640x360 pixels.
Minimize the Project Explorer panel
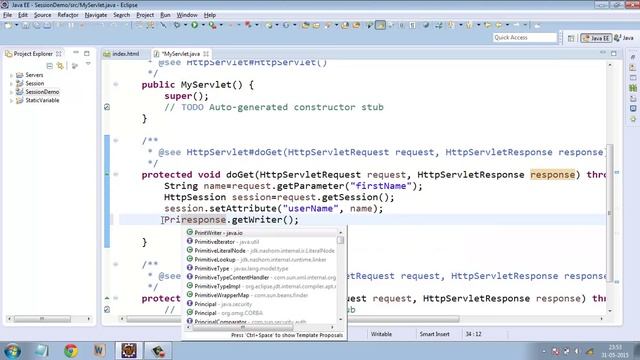[76, 53]
